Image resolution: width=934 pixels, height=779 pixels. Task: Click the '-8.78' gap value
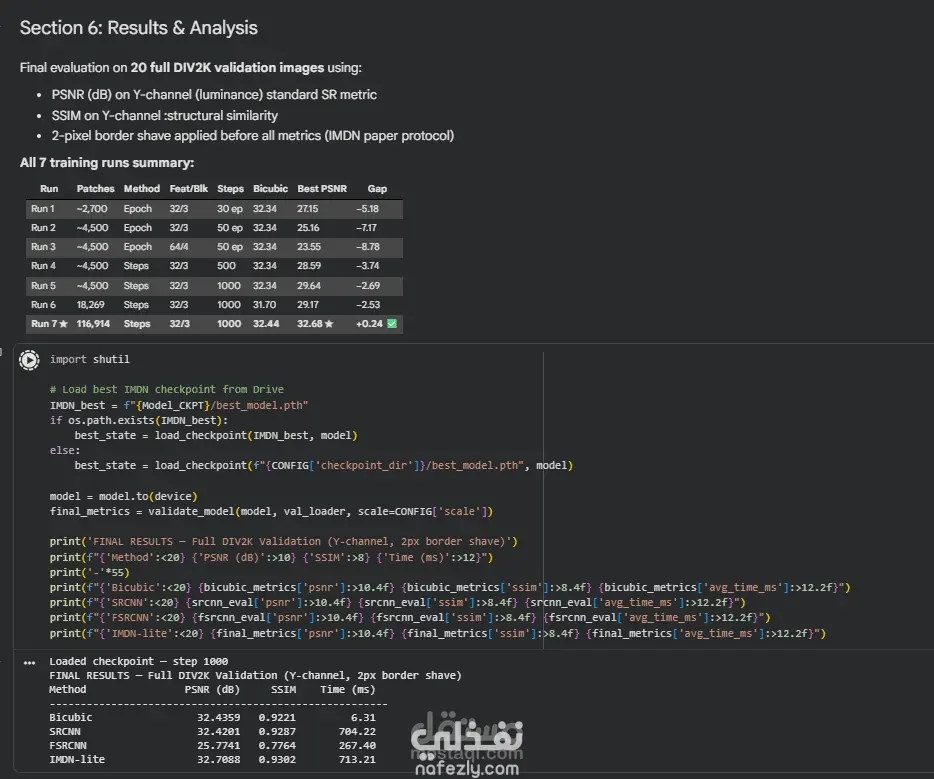point(368,247)
